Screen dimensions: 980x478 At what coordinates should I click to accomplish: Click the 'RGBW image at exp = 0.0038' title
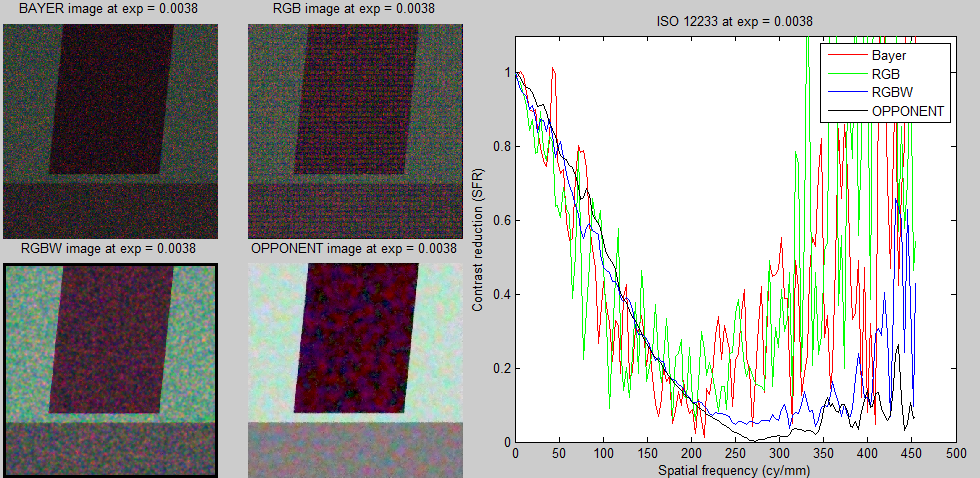coord(110,248)
